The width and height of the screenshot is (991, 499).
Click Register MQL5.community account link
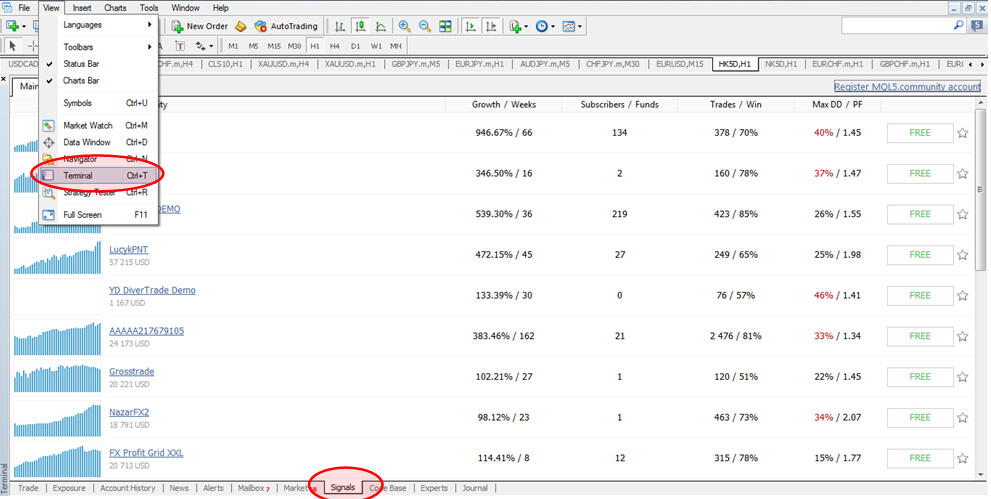pyautogui.click(x=907, y=87)
